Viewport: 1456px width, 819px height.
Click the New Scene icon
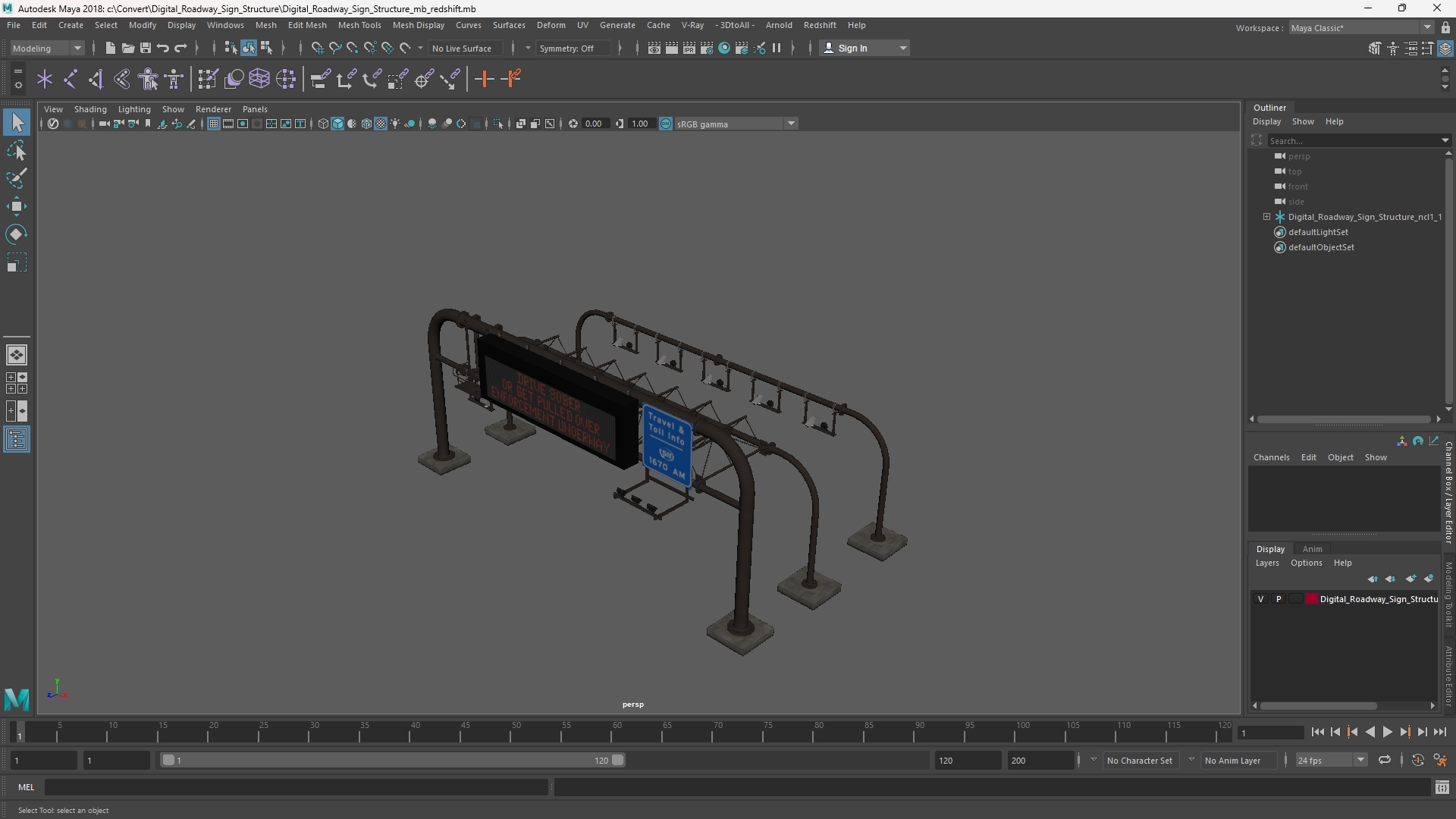tap(110, 49)
